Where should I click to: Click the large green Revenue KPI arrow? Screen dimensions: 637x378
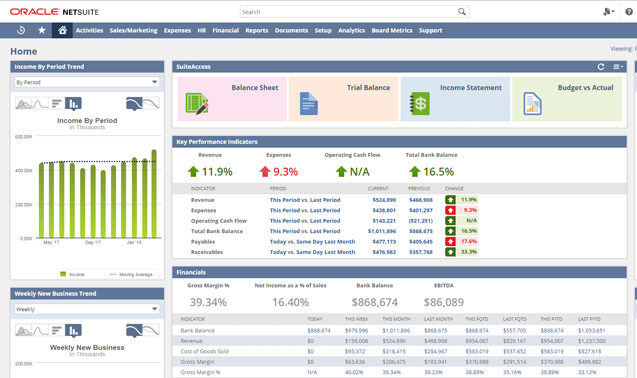[193, 172]
